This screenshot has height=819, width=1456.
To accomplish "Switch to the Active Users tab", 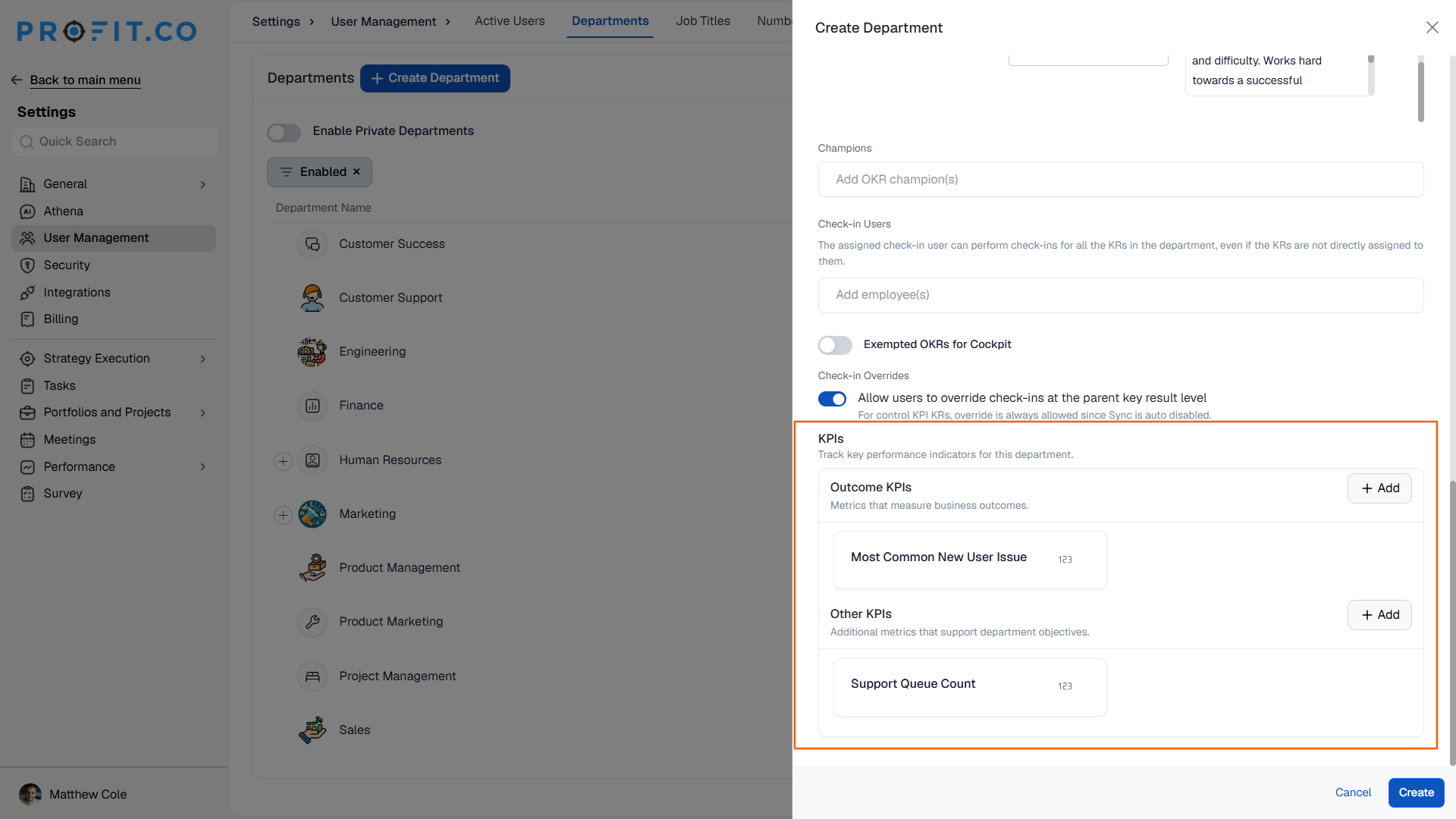I will (510, 21).
